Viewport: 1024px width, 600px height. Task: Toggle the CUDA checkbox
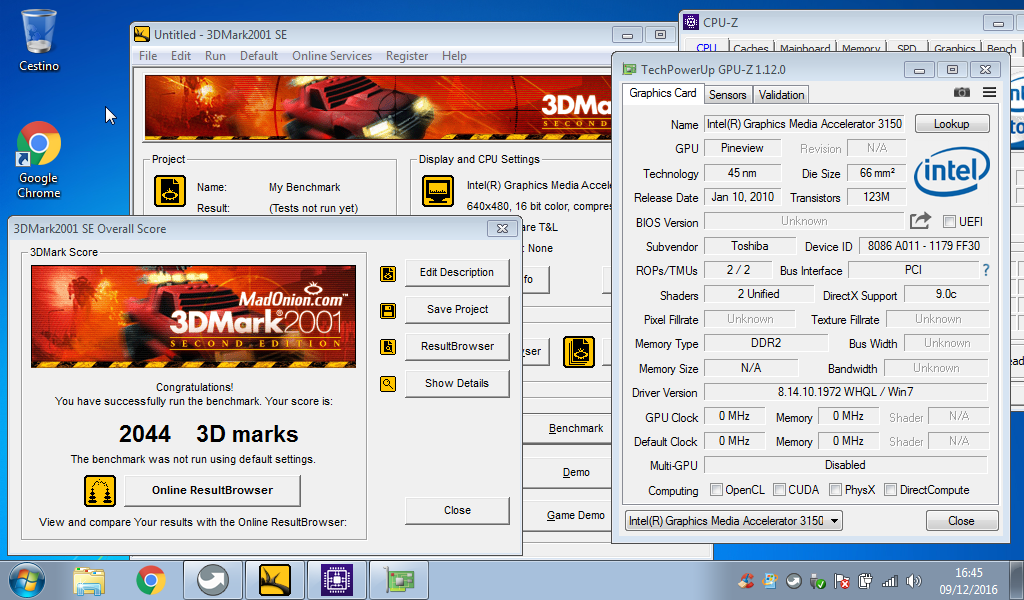[x=779, y=490]
